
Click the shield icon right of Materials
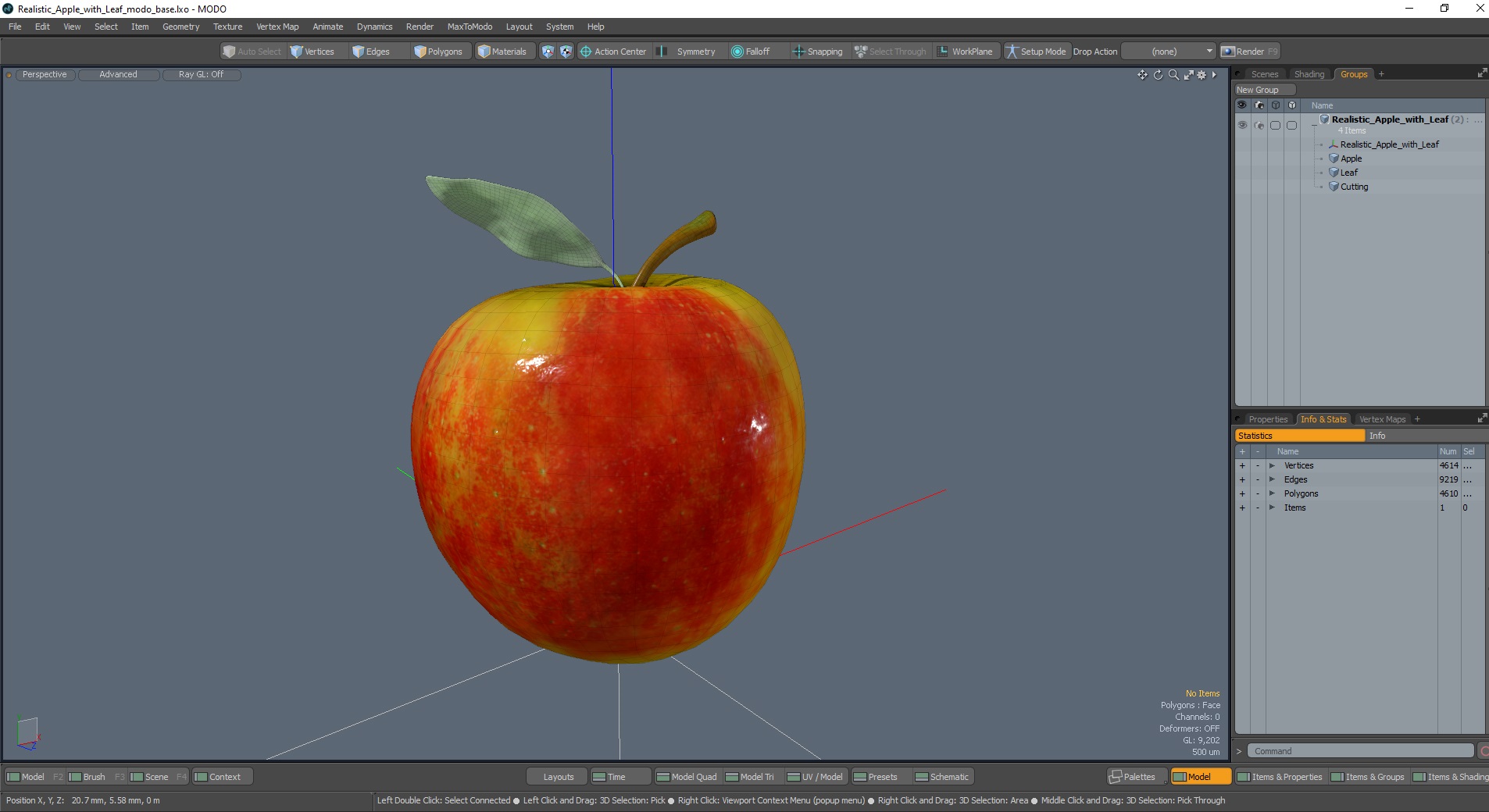[548, 52]
